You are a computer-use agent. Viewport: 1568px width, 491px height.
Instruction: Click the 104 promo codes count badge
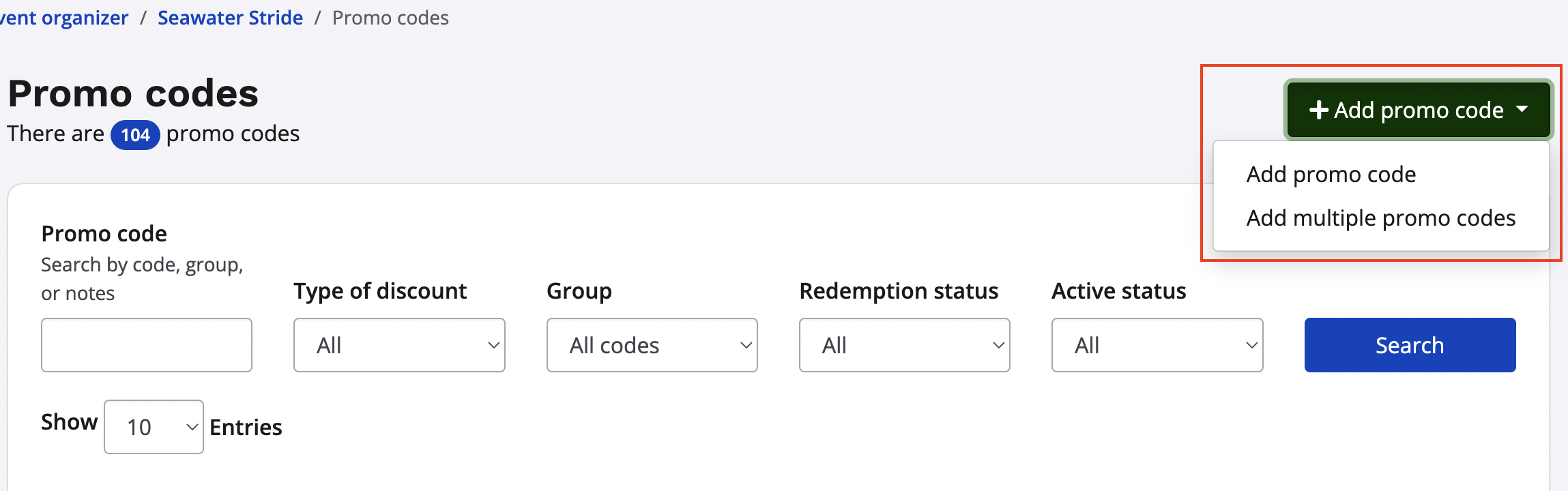(x=135, y=135)
